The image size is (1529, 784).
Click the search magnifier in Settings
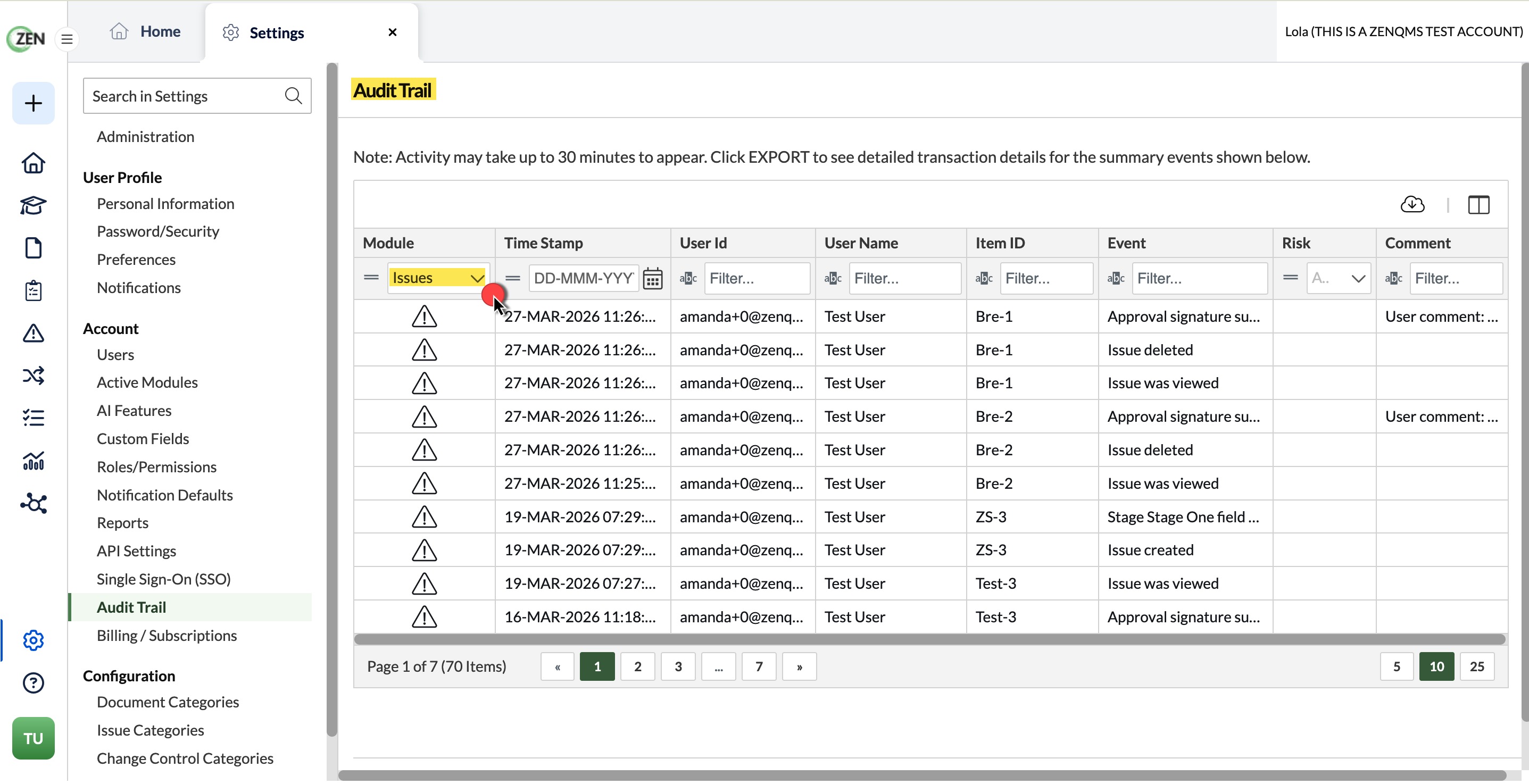pyautogui.click(x=293, y=96)
